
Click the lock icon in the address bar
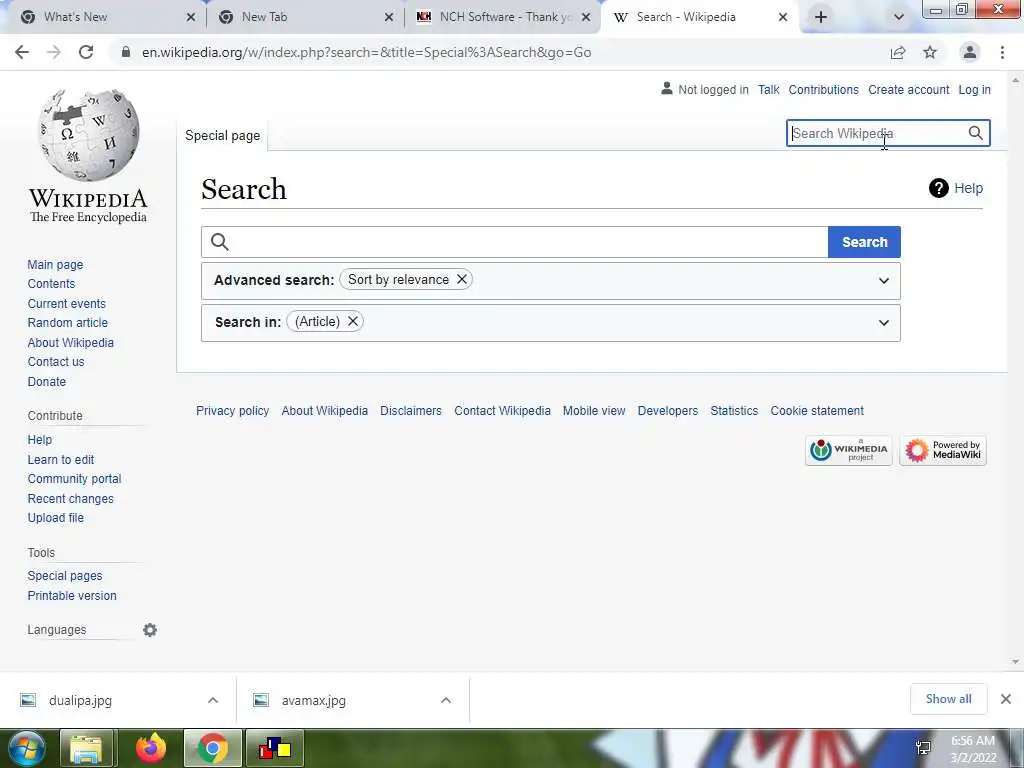tap(126, 52)
